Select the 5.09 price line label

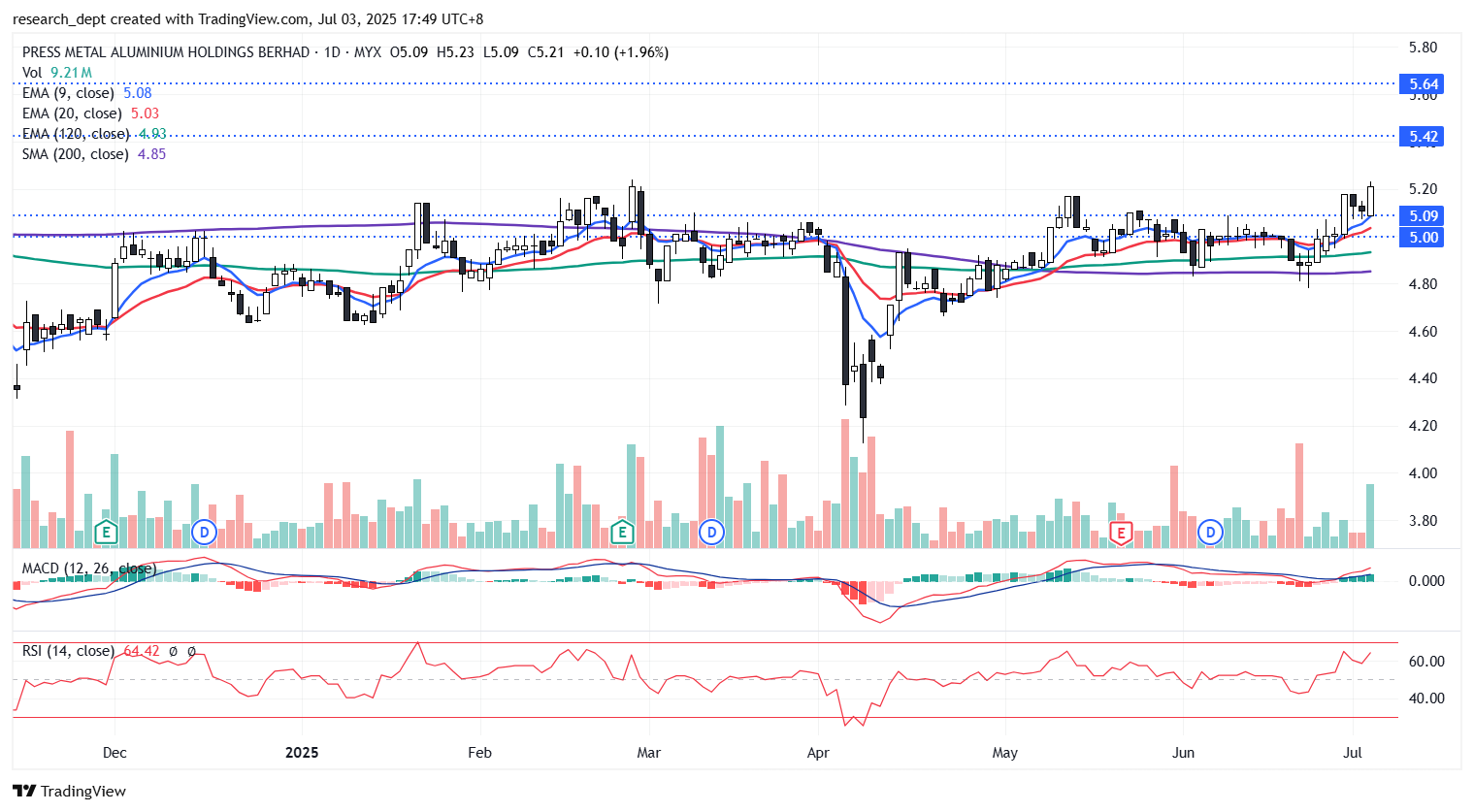point(1424,216)
